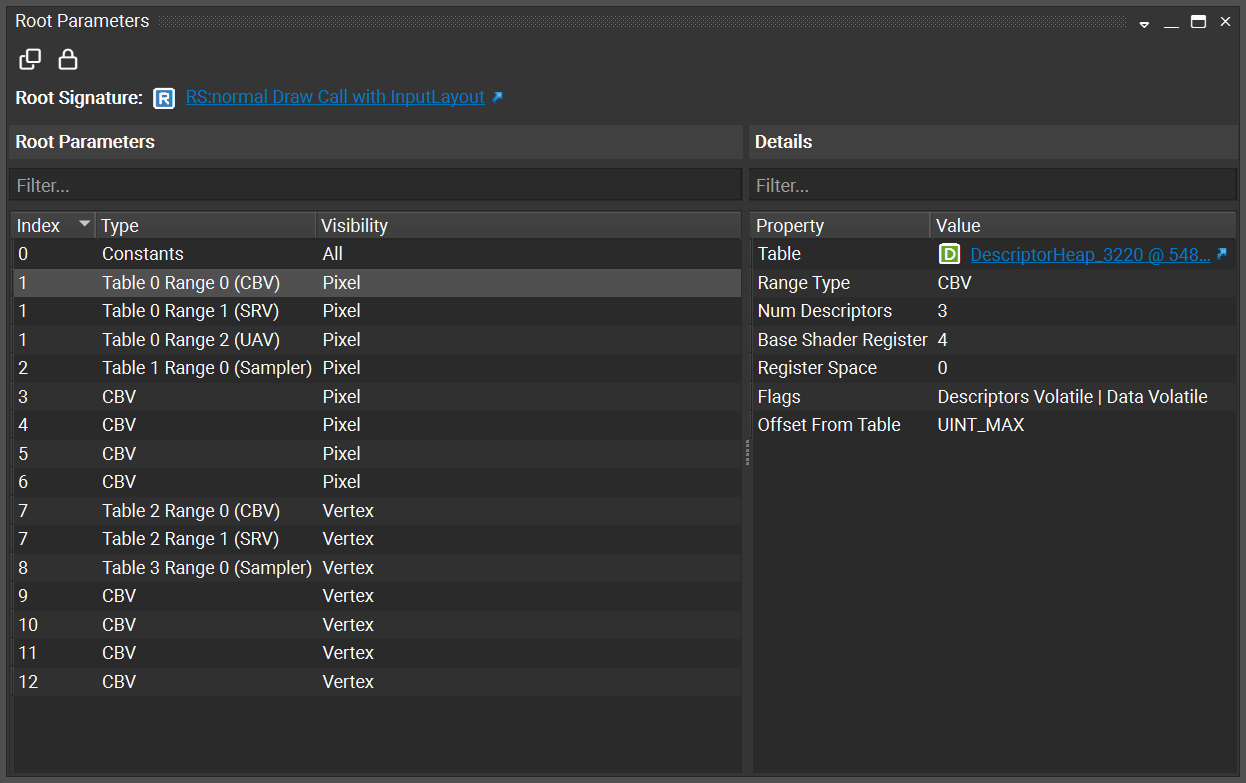Toggle the lock layout icon

point(66,59)
